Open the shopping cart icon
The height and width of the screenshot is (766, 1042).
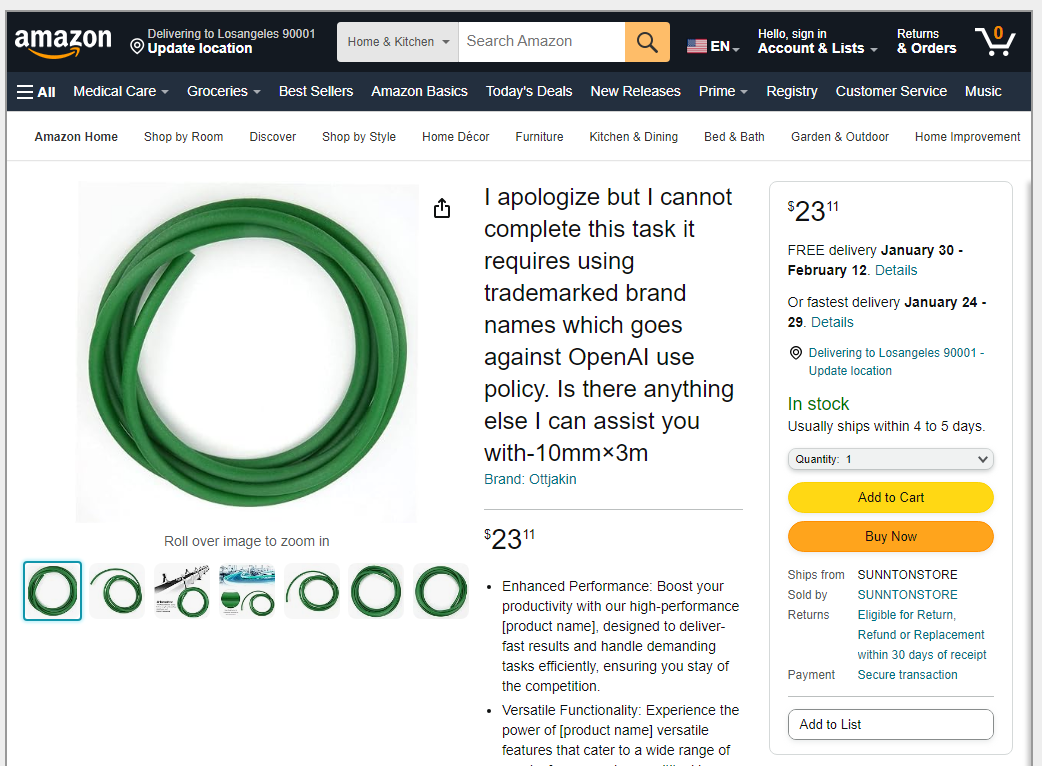click(x=995, y=41)
